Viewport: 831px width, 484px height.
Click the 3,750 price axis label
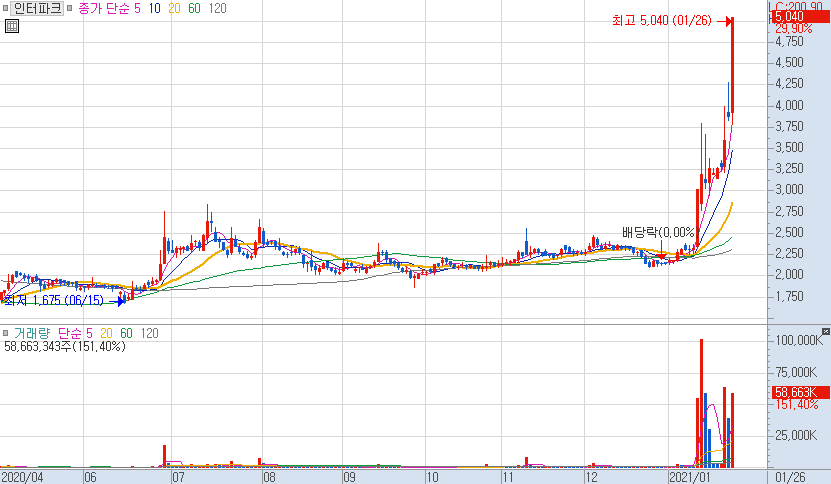(790, 126)
